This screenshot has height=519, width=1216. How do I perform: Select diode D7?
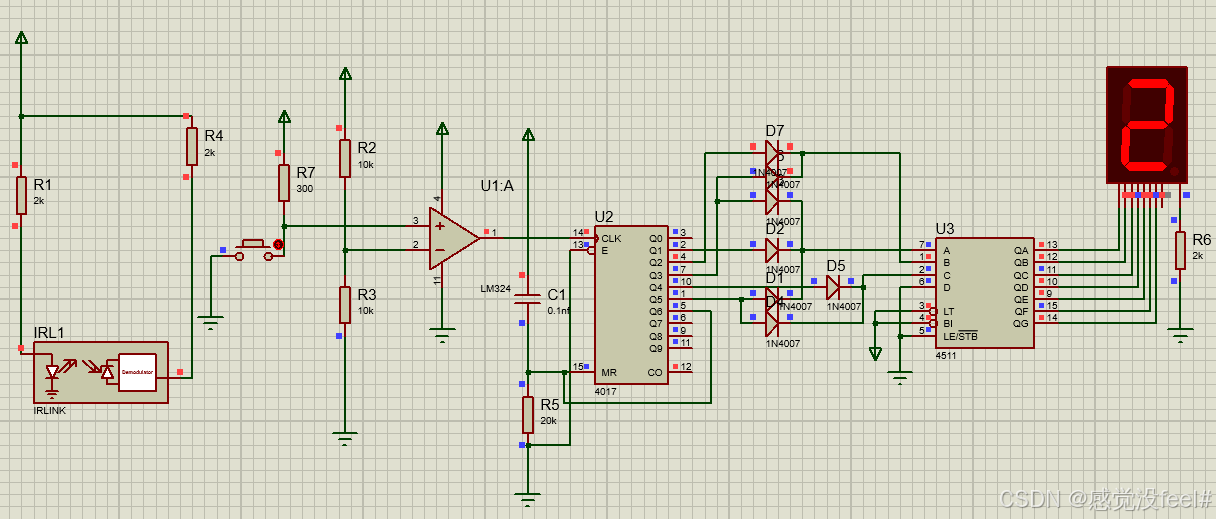[x=772, y=153]
